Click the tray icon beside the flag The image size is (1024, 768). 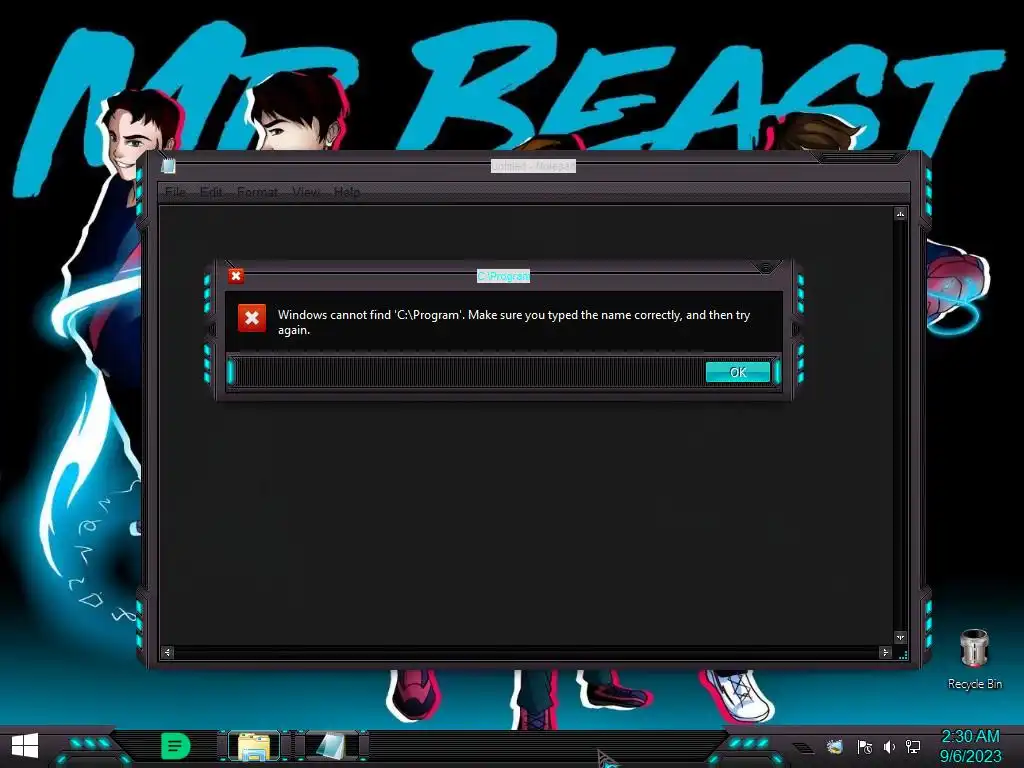835,746
